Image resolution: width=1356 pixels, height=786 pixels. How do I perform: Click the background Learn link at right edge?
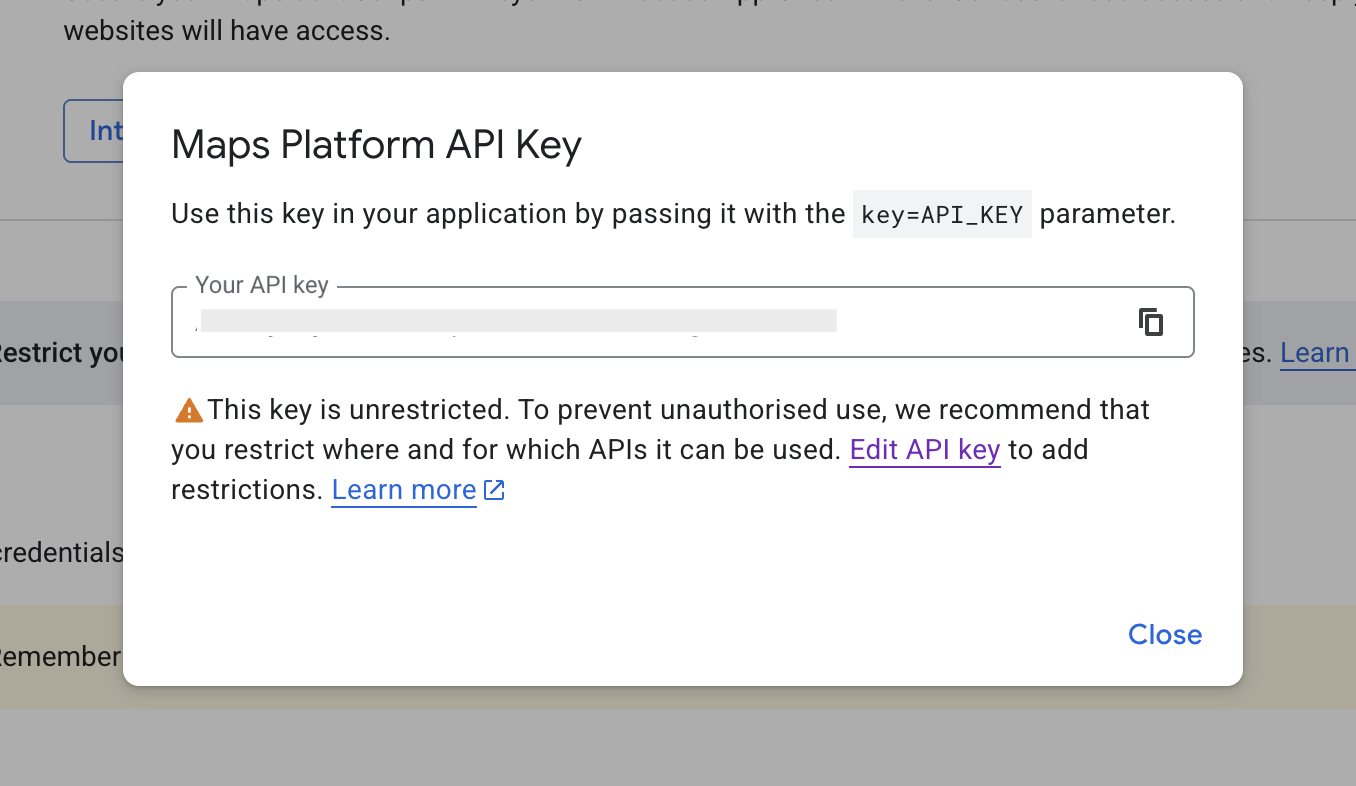click(1314, 353)
